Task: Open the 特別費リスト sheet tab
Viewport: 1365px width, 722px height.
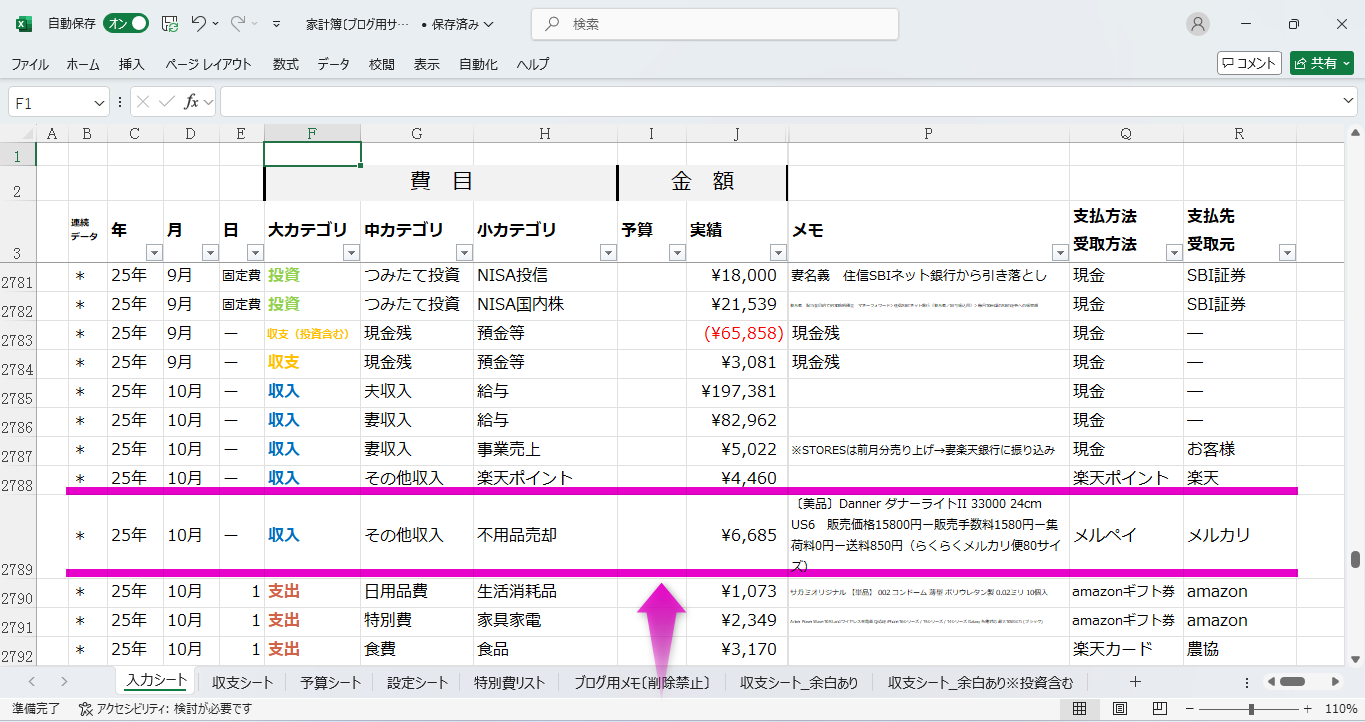Action: (509, 683)
